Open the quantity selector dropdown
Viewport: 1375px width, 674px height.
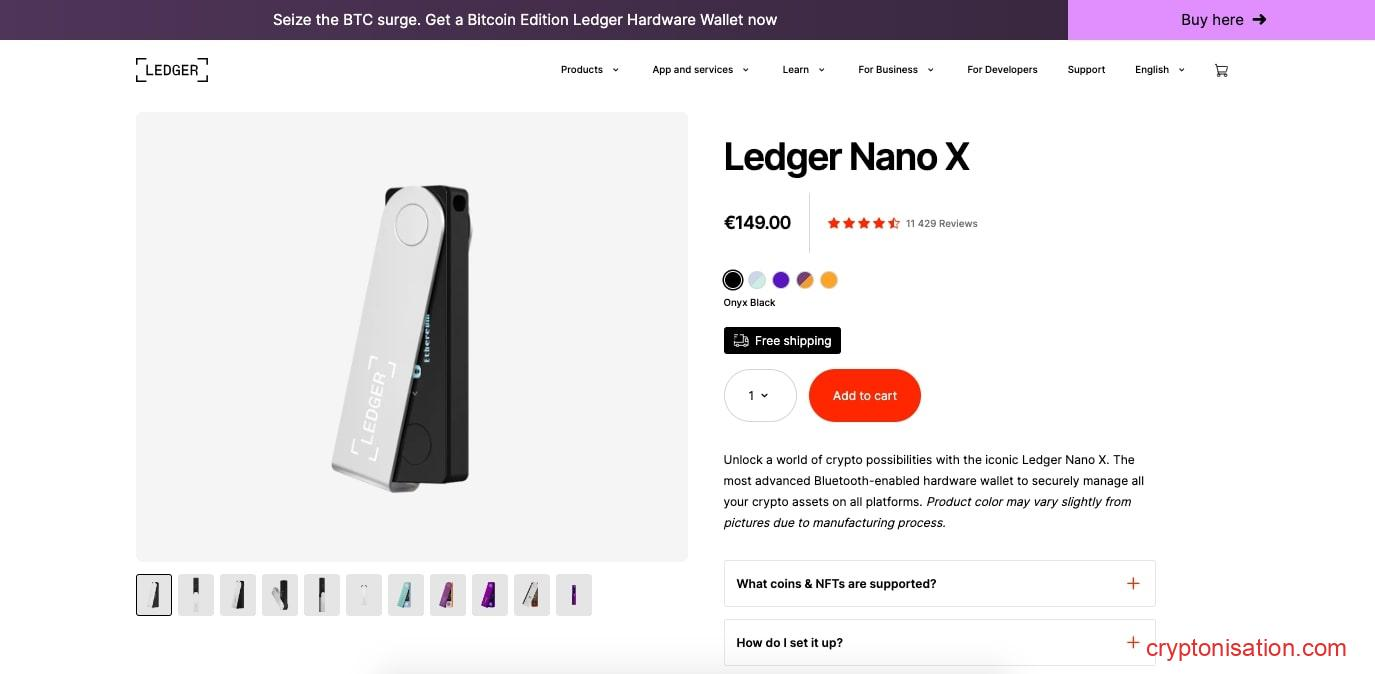tap(759, 395)
